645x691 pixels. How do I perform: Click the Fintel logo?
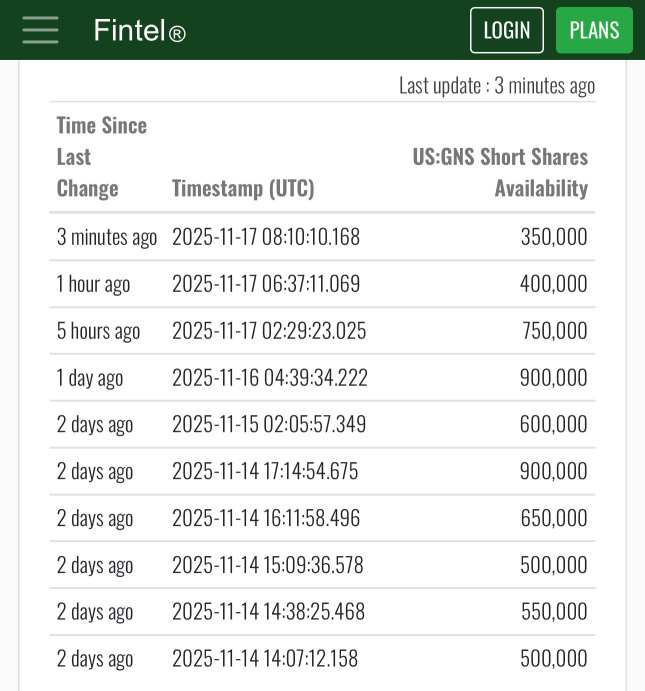(139, 31)
